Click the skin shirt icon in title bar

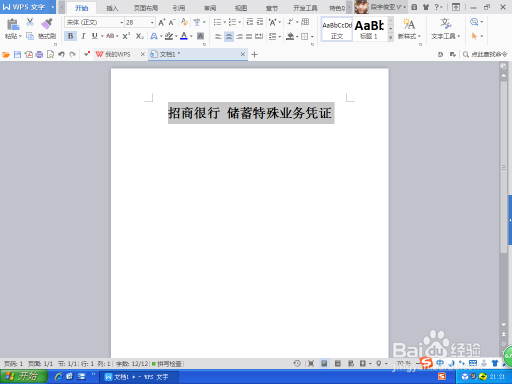tap(426, 7)
